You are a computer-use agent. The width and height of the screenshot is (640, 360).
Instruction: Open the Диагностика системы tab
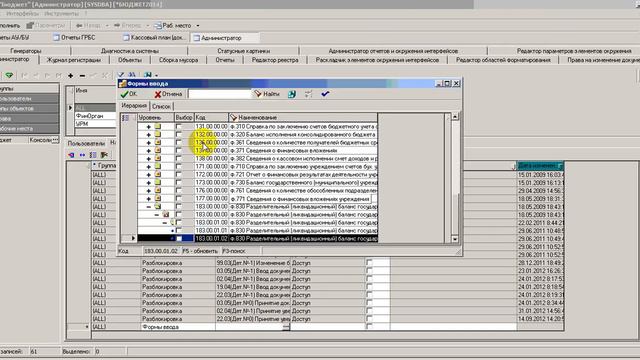coord(130,51)
